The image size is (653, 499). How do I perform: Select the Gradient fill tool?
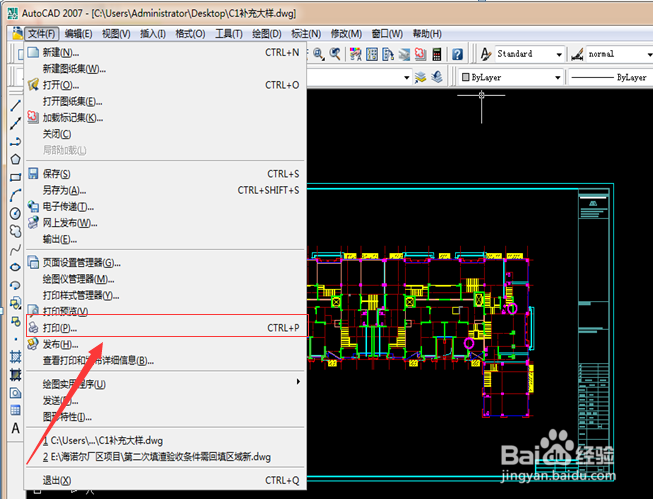[15, 375]
